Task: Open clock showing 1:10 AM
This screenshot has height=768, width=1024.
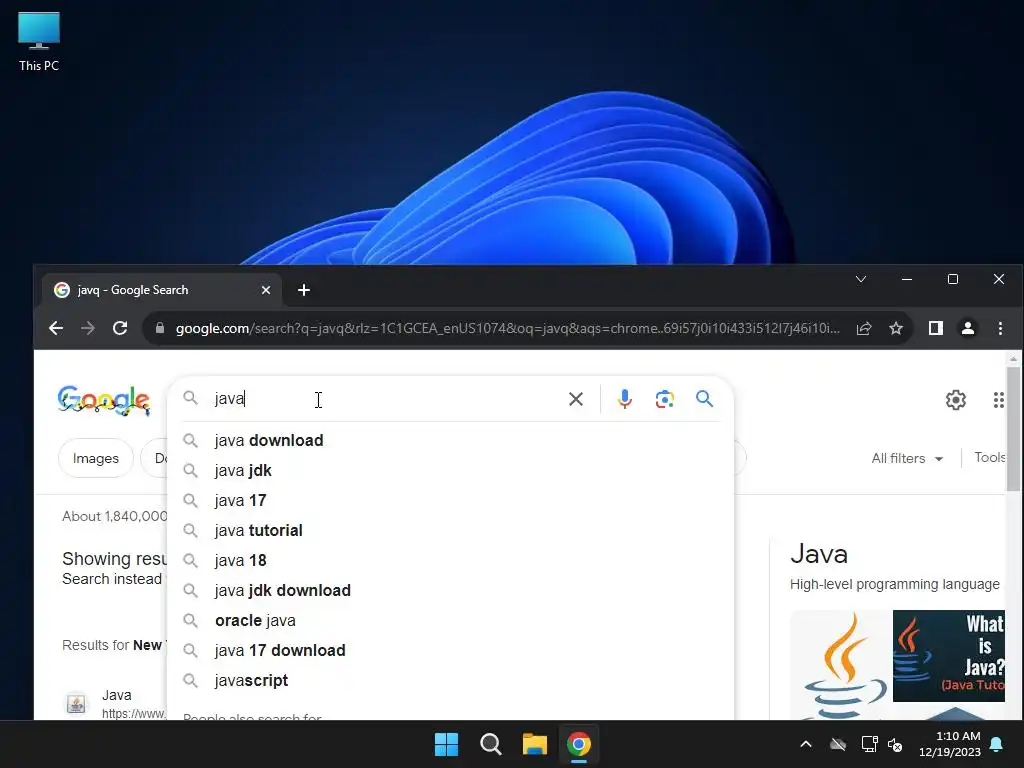Action: point(950,744)
